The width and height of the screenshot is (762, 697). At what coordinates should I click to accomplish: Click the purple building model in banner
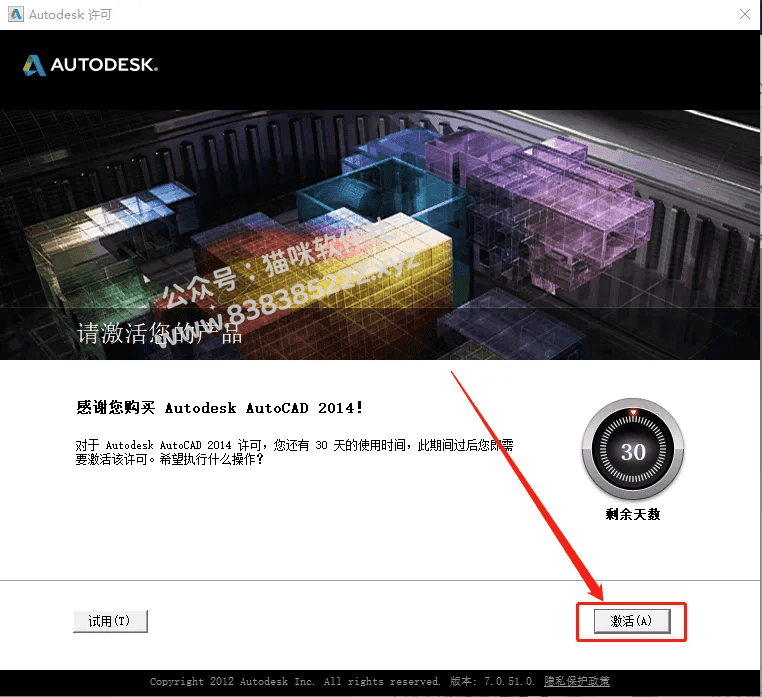click(x=539, y=204)
